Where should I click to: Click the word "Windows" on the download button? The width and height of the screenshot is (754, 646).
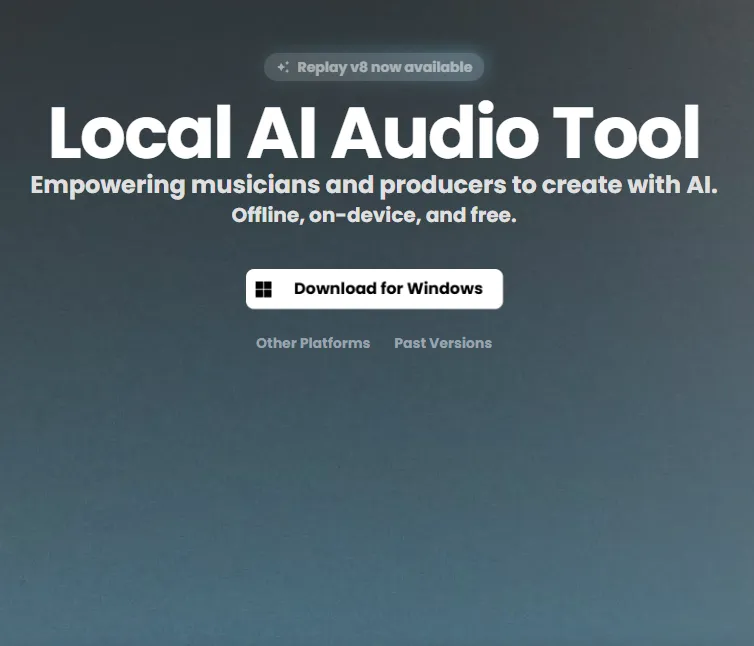(x=444, y=289)
